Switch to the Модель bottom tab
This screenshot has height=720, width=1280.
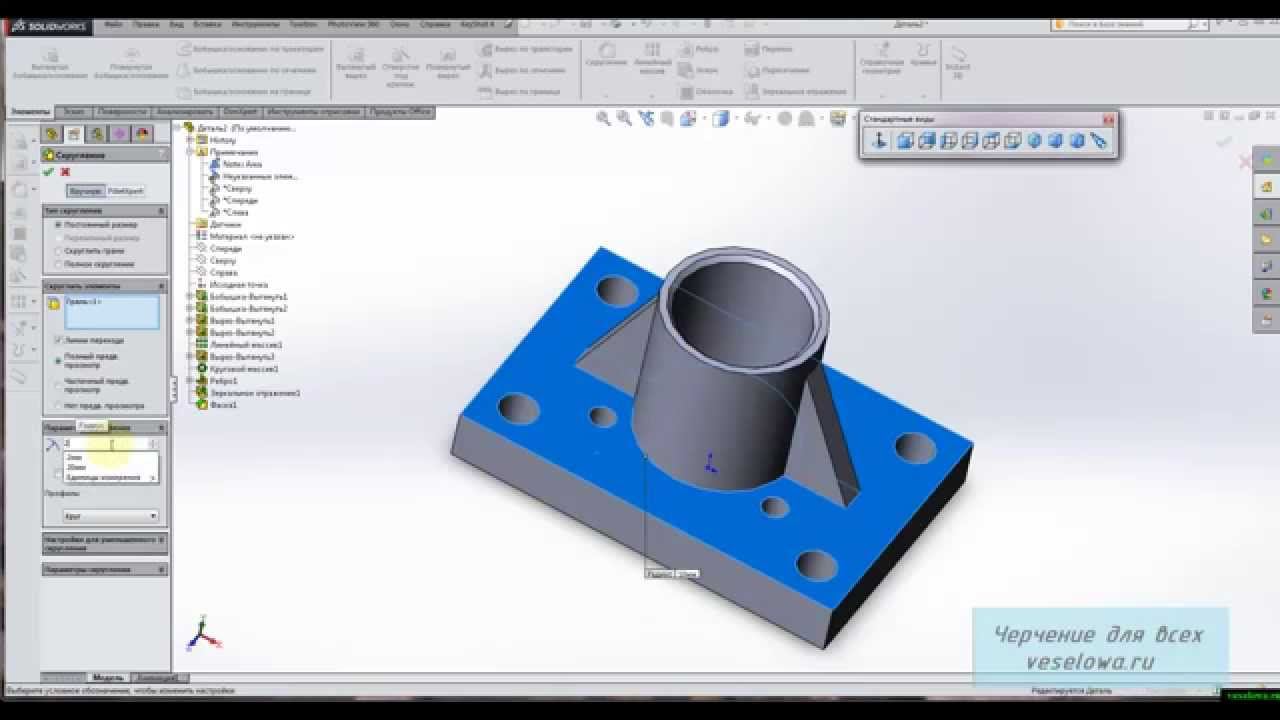pos(108,677)
